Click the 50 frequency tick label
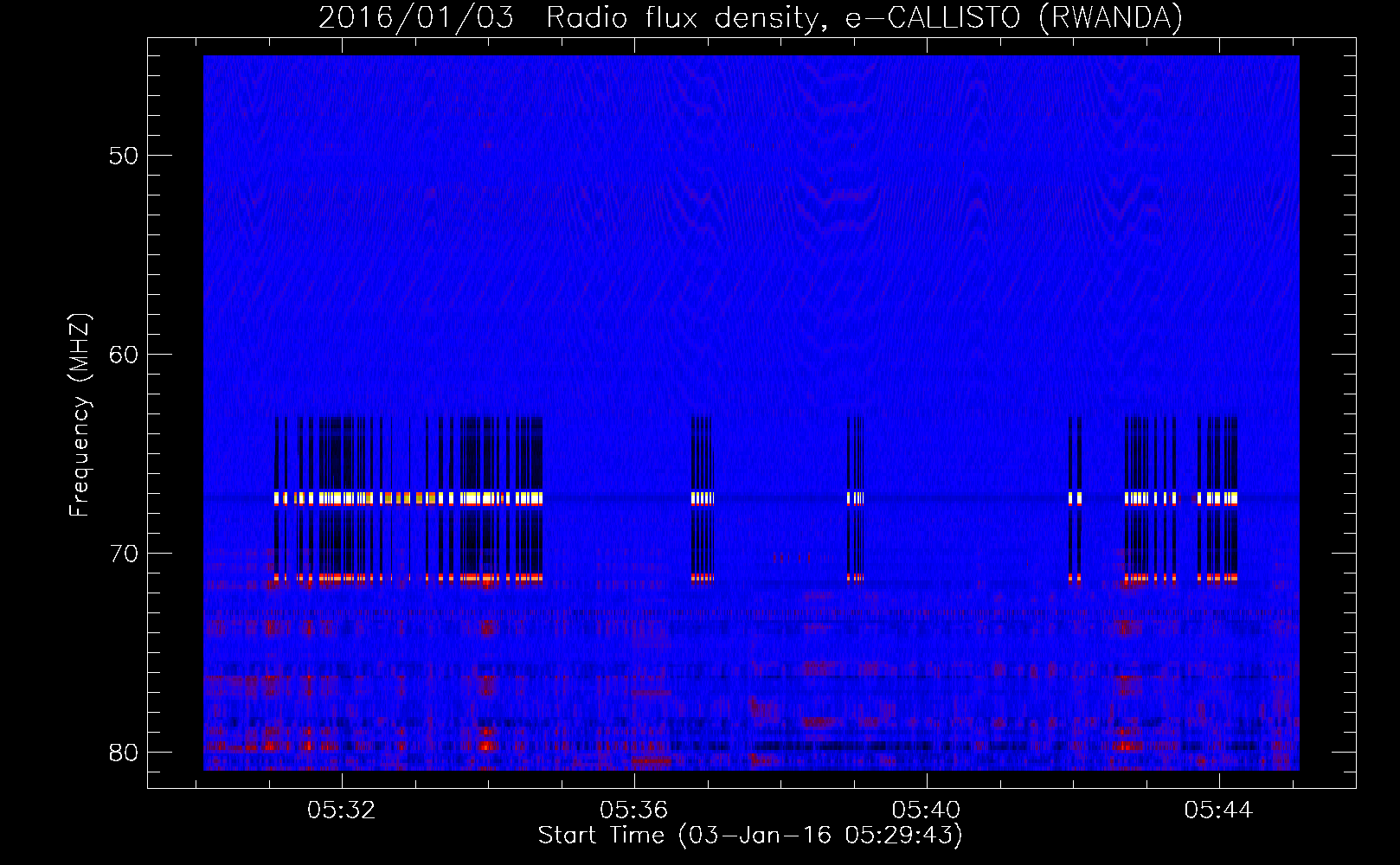This screenshot has height=865, width=1400. pyautogui.click(x=124, y=156)
